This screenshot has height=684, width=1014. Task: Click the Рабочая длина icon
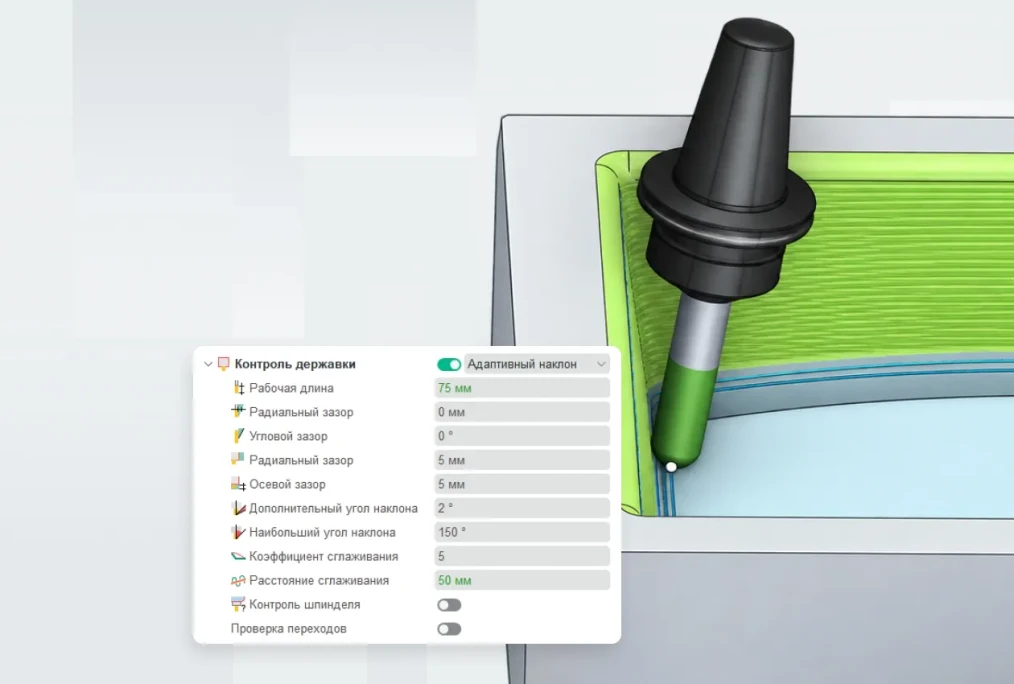point(238,388)
